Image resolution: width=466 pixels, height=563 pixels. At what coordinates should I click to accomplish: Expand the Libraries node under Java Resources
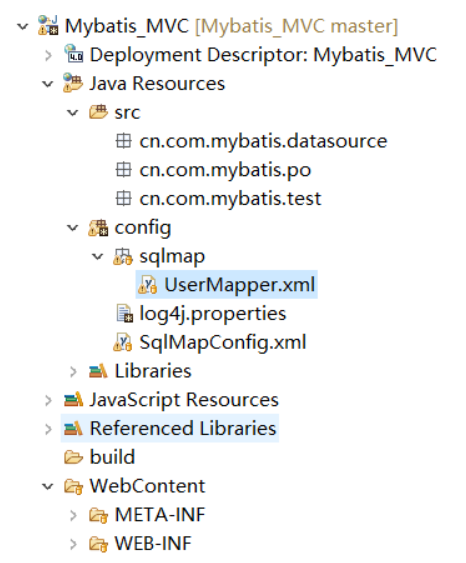pyautogui.click(x=73, y=371)
